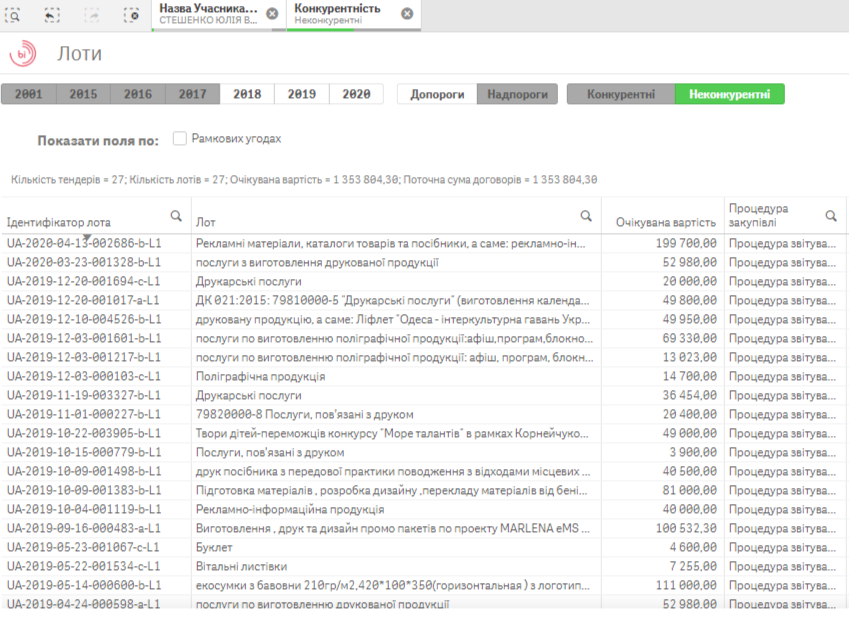
Task: Click lot ID UA-2019-10-09-001498-b-L1
Action: (84, 471)
